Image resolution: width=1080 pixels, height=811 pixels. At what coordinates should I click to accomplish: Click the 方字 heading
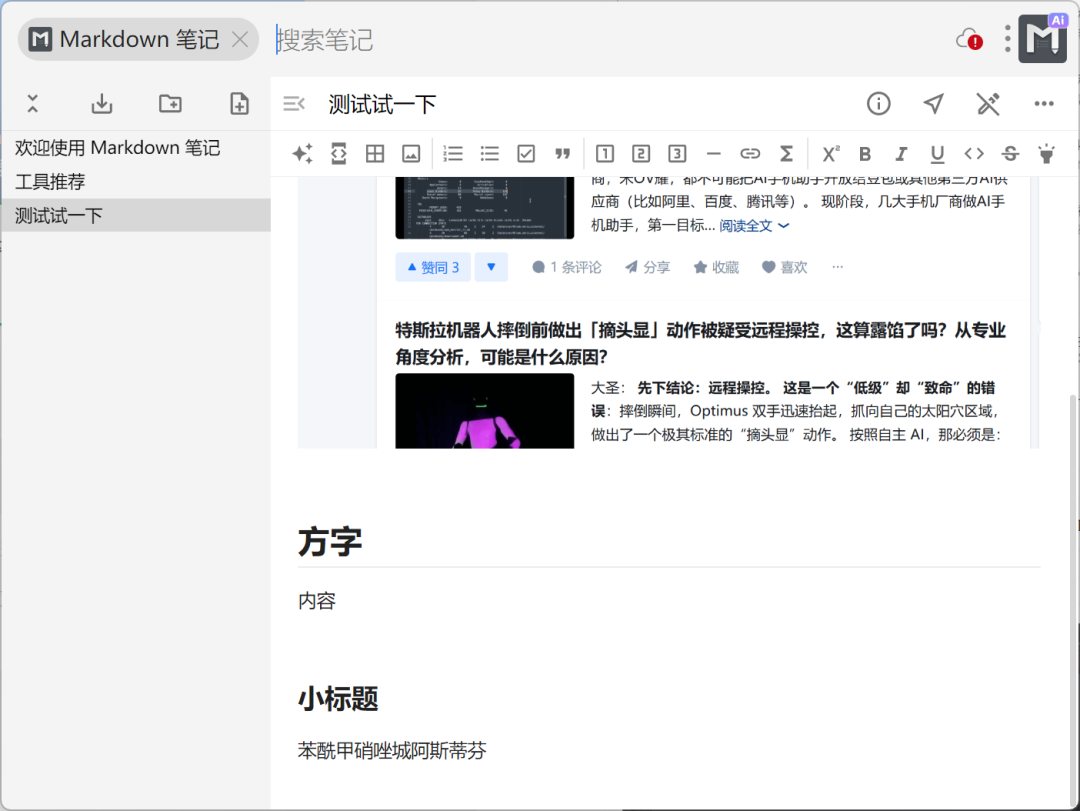click(330, 542)
